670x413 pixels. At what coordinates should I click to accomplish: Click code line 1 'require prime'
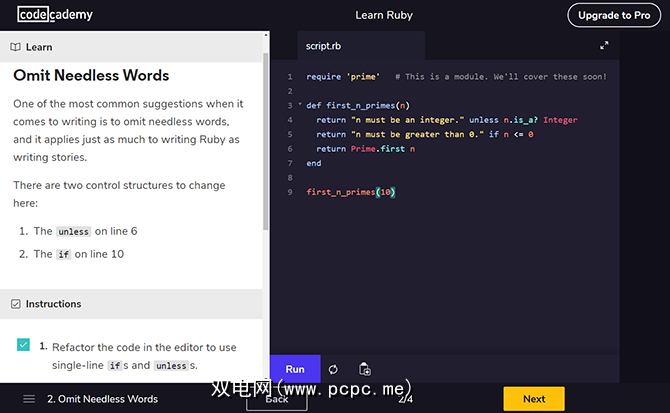click(x=343, y=77)
